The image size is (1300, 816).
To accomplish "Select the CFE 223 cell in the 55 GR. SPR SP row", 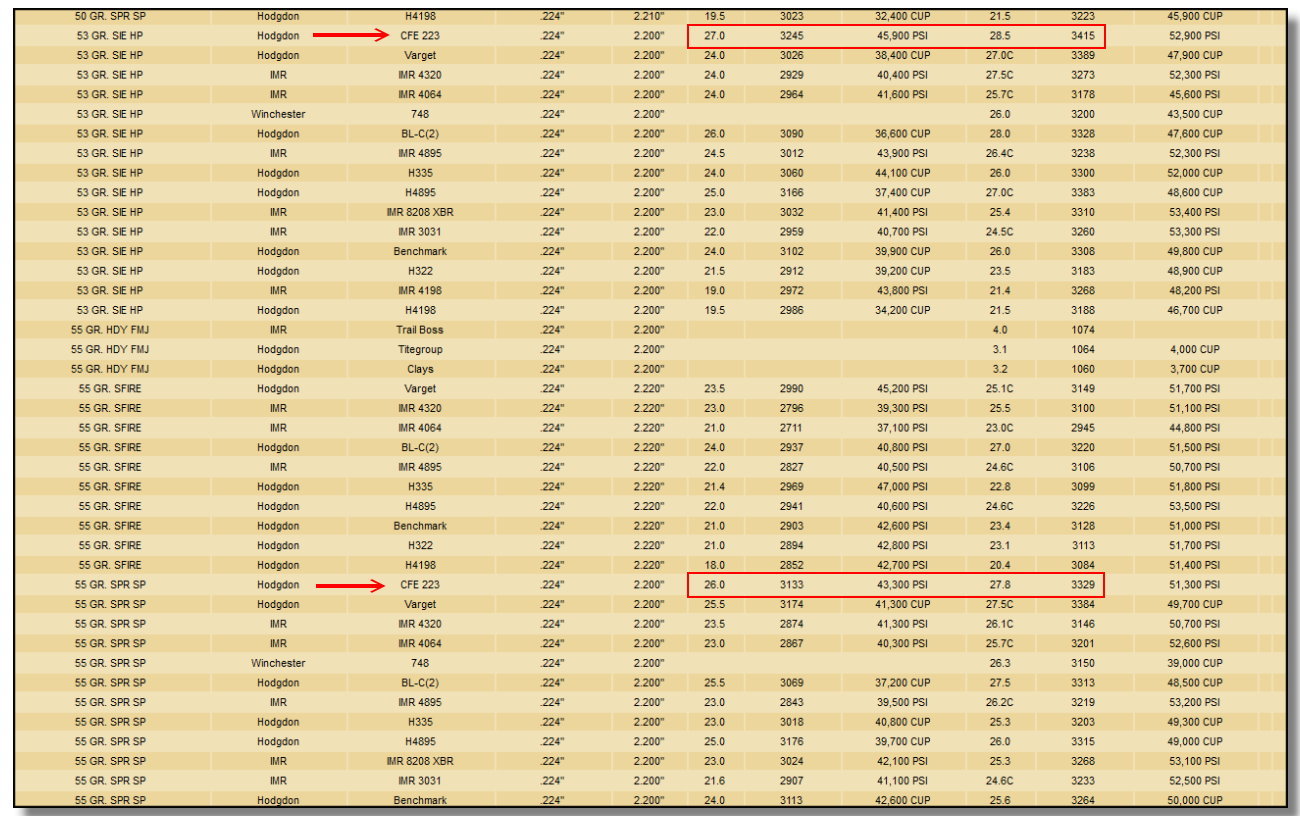I will (x=419, y=585).
